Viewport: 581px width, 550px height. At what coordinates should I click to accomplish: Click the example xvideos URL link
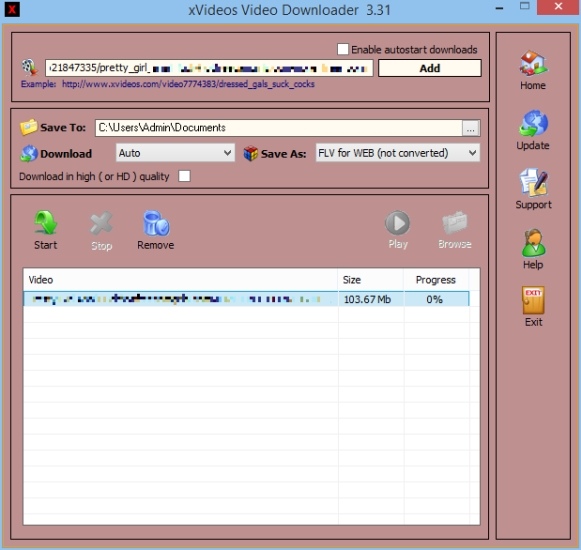click(x=188, y=84)
